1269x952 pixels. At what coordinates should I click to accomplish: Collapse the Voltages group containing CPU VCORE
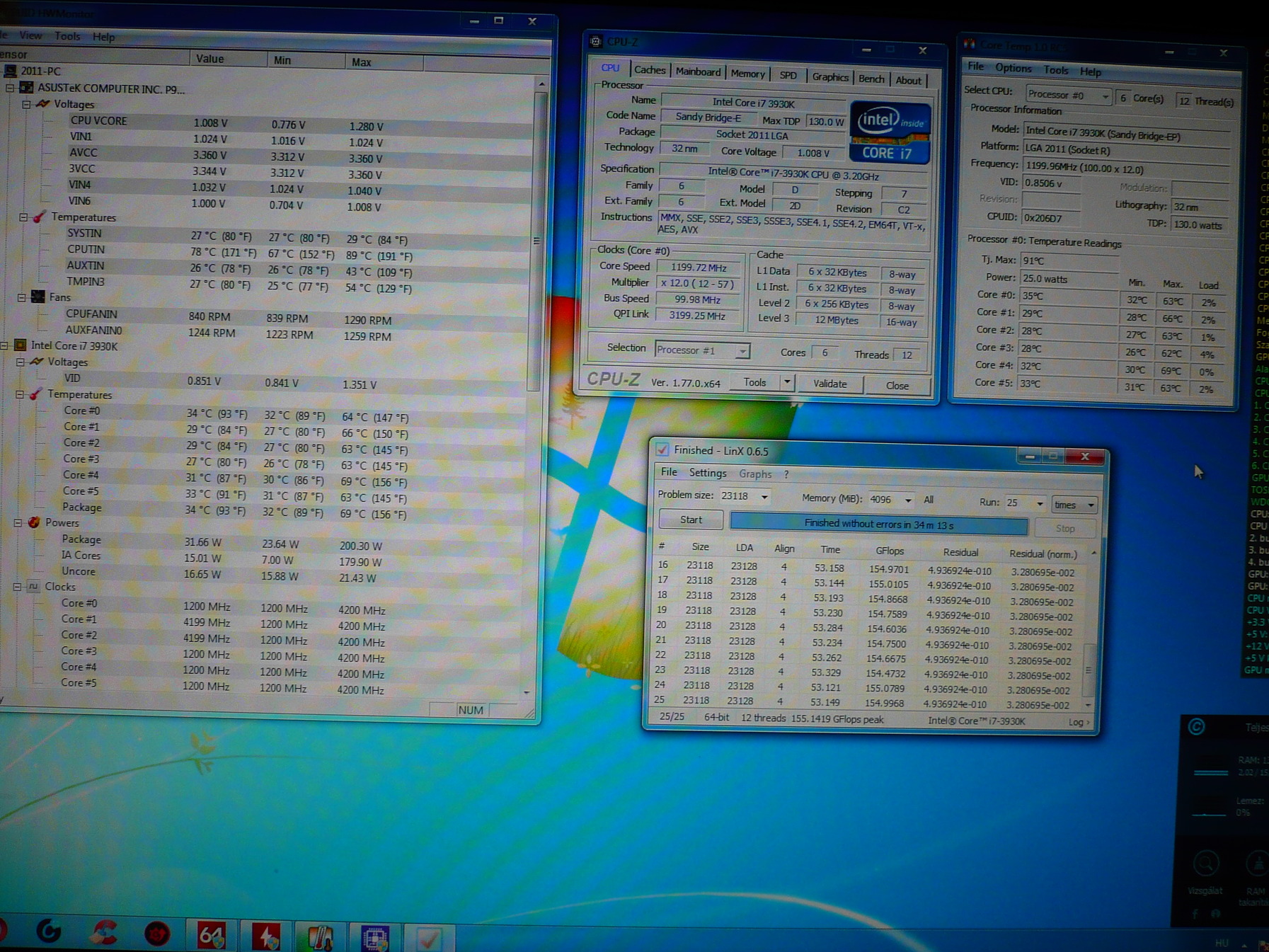pos(26,104)
